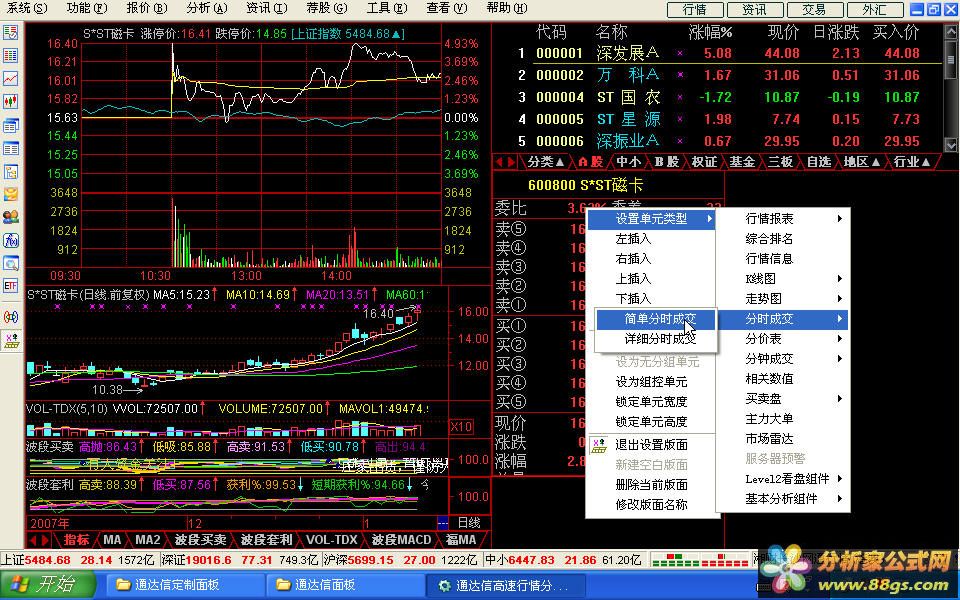The width and height of the screenshot is (960, 600).
Task: Select the candlestick K-line icon in sidebar
Action: (x=10, y=102)
